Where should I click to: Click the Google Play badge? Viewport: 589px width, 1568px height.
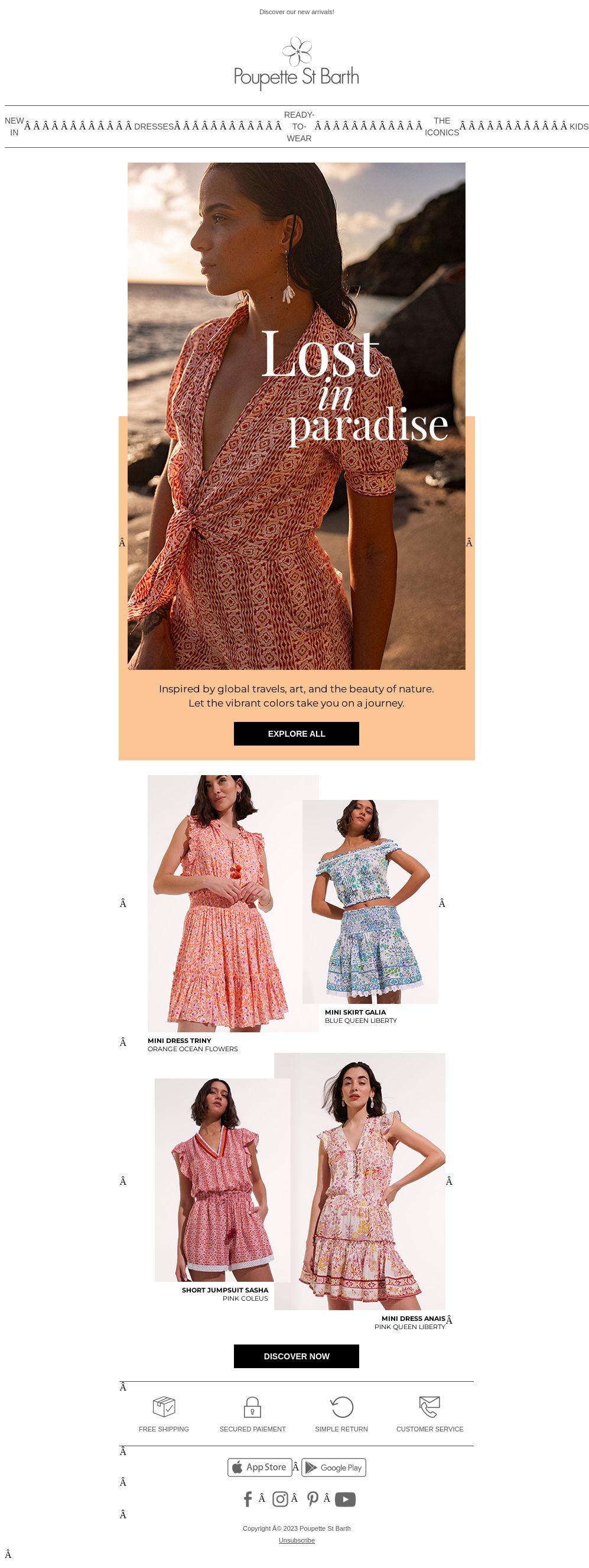333,1467
